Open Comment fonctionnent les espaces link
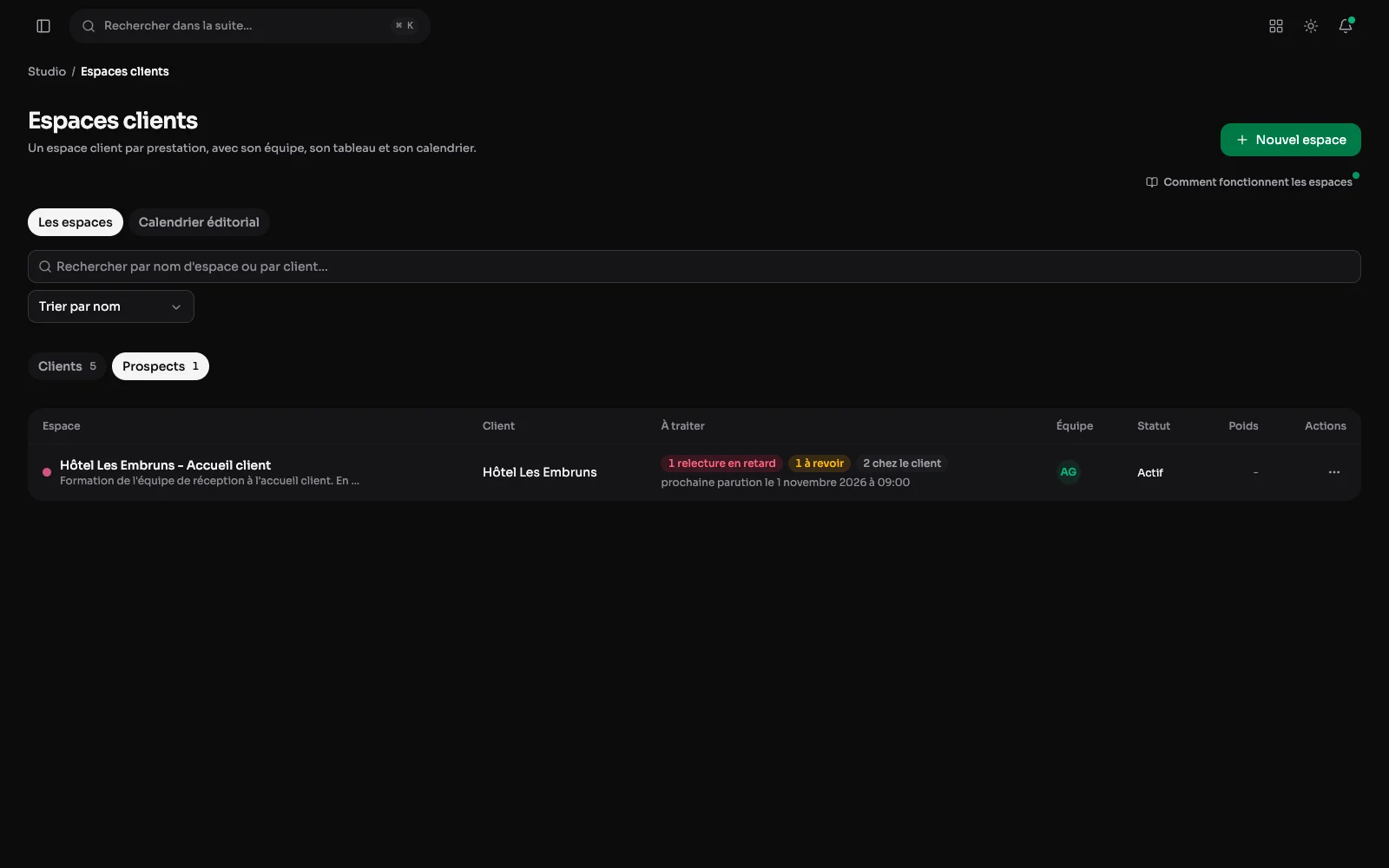 pyautogui.click(x=1249, y=182)
